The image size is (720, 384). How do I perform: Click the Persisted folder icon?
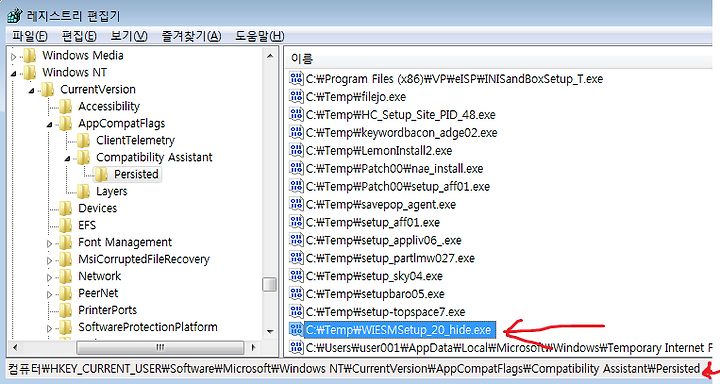101,175
